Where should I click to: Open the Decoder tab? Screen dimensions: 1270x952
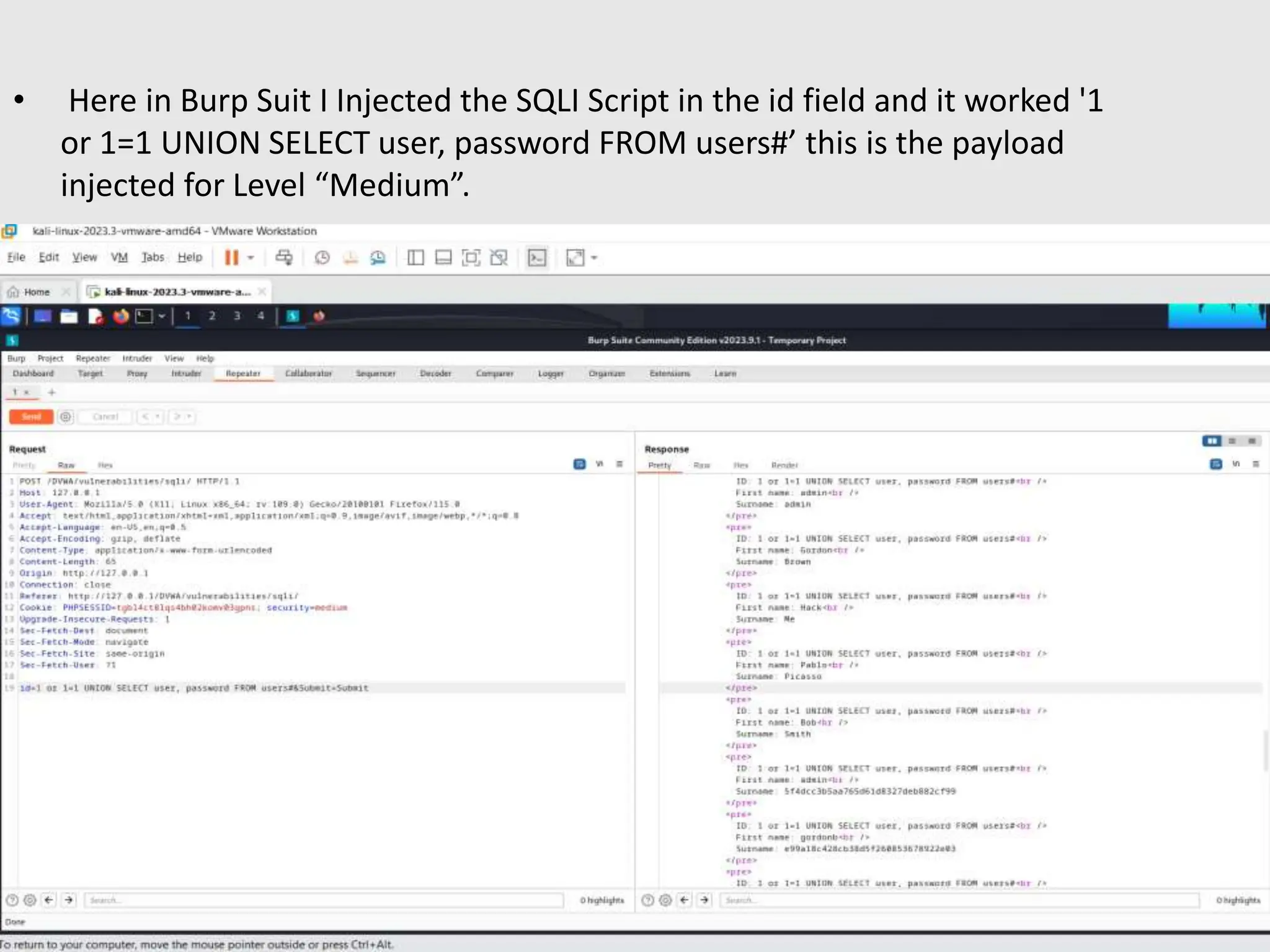tap(435, 374)
